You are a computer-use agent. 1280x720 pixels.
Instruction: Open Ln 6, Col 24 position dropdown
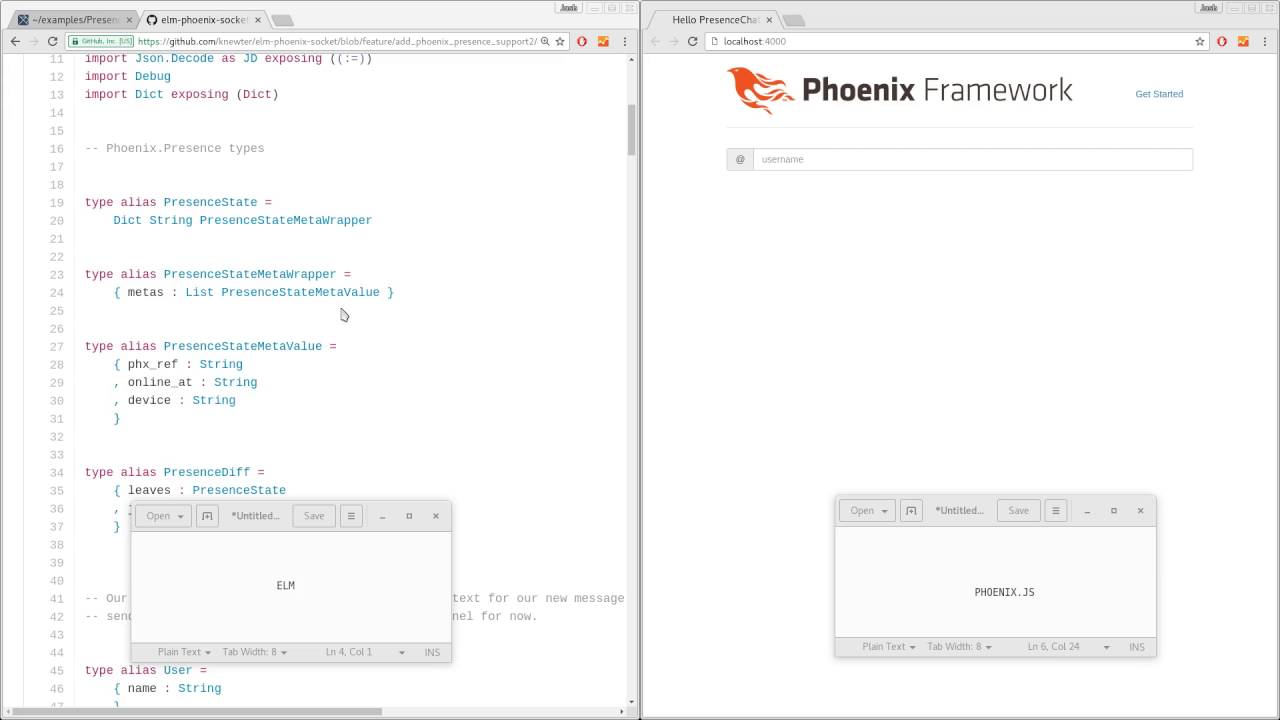pyautogui.click(x=1069, y=647)
